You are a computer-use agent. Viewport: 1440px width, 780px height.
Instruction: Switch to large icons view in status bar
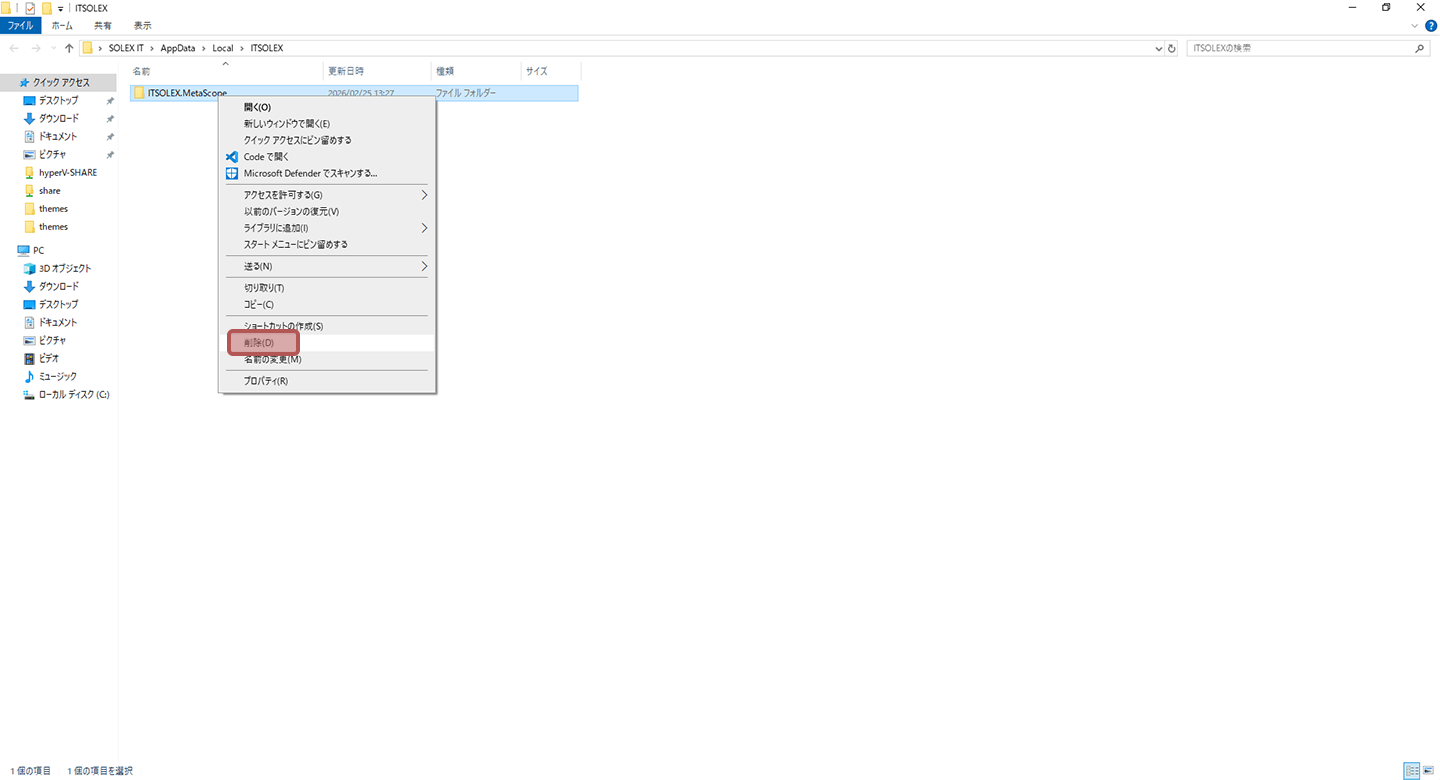1428,771
